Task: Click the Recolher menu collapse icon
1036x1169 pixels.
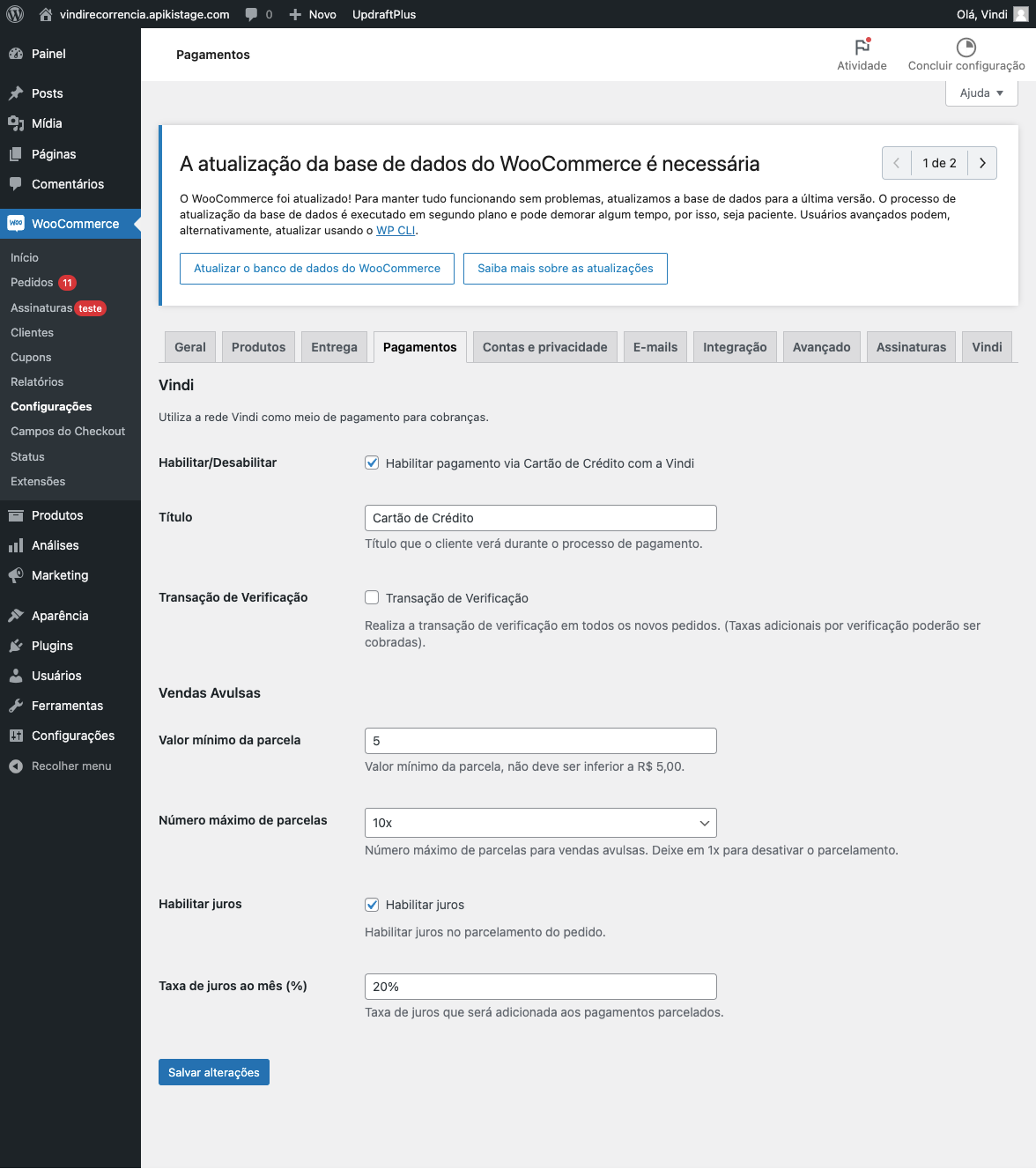Action: (x=16, y=766)
